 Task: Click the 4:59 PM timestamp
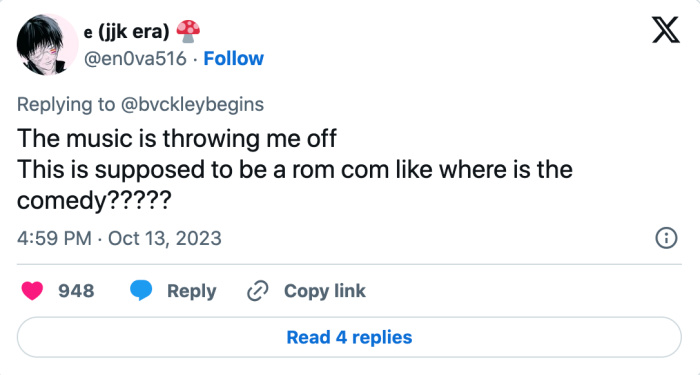click(x=54, y=238)
